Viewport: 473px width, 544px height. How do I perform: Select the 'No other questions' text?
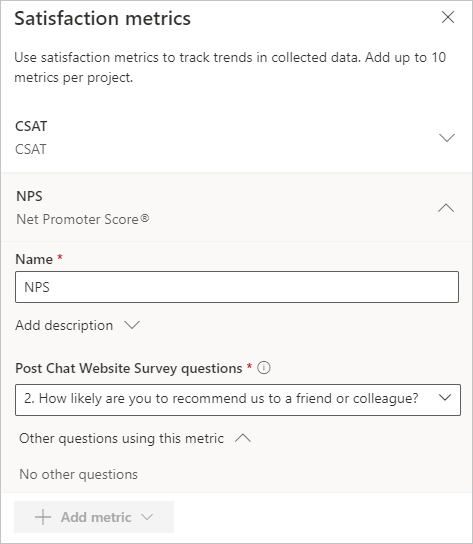click(x=78, y=474)
